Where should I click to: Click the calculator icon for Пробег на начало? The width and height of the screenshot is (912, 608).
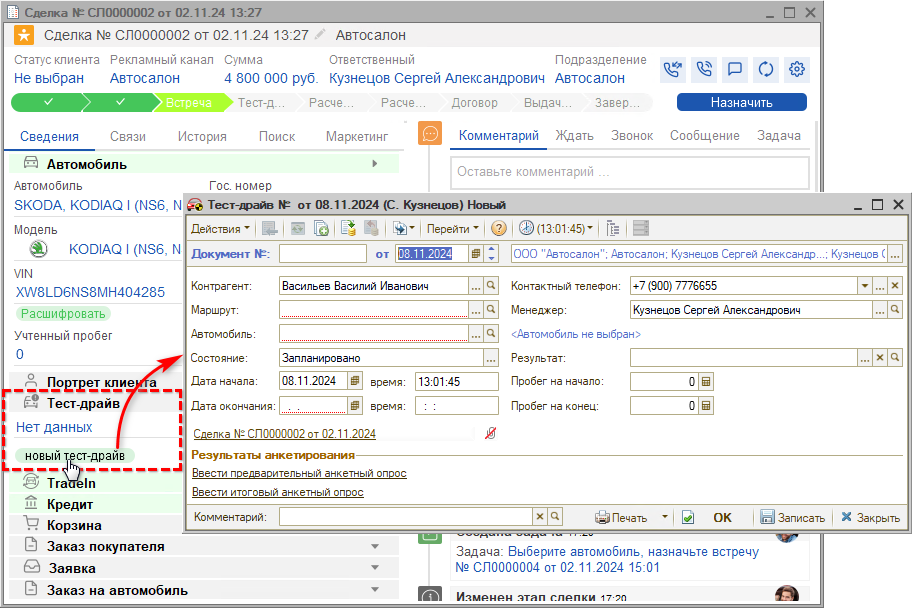click(x=706, y=382)
